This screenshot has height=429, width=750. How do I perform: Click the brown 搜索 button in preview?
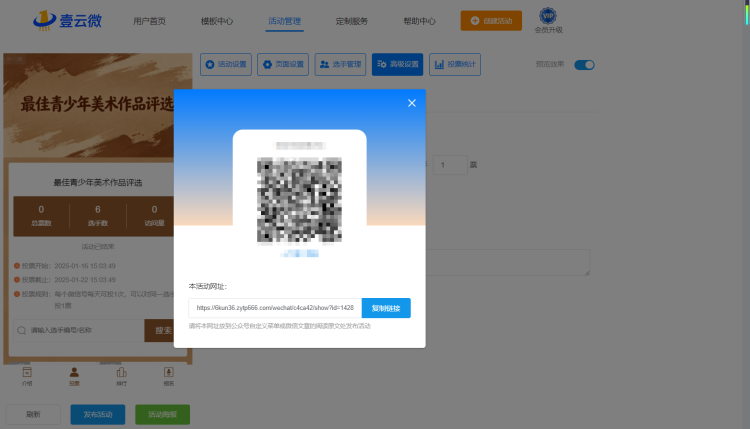coord(160,330)
